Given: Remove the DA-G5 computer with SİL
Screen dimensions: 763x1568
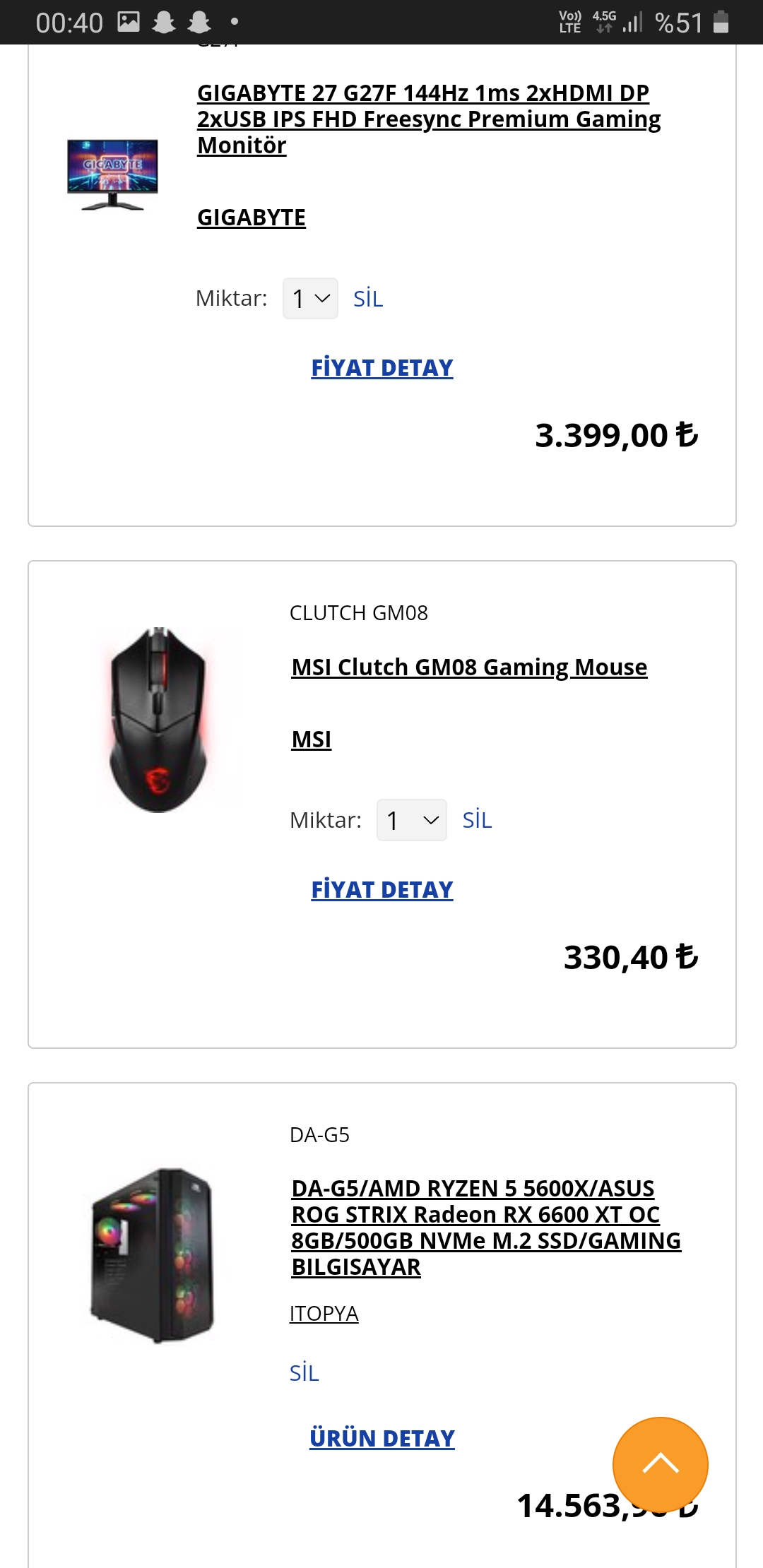Looking at the screenshot, I should (304, 1373).
